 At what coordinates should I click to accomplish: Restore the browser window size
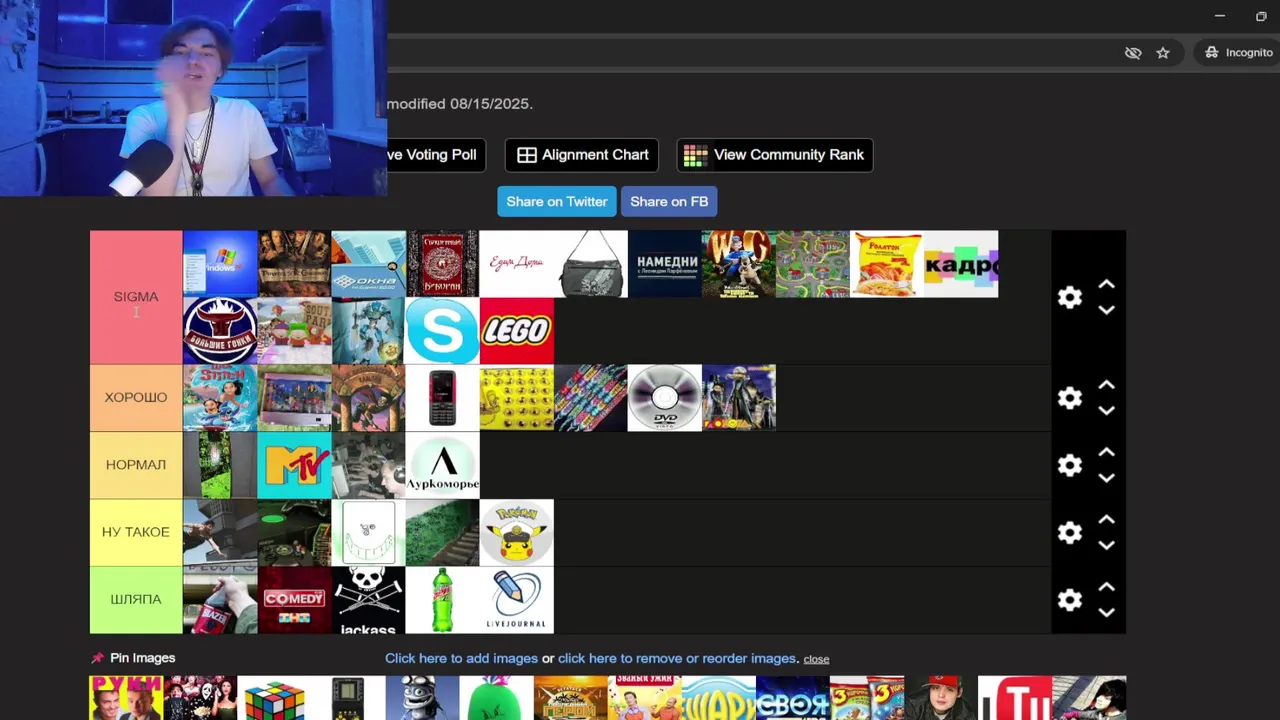coord(1261,16)
